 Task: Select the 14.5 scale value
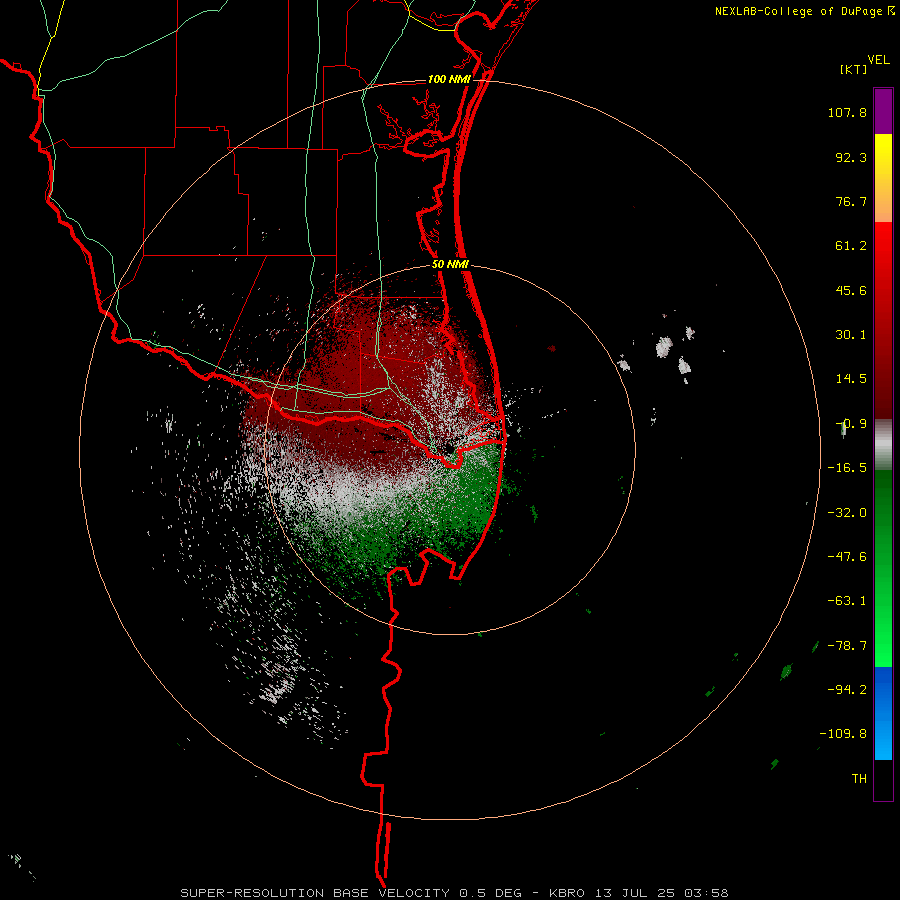pos(851,379)
